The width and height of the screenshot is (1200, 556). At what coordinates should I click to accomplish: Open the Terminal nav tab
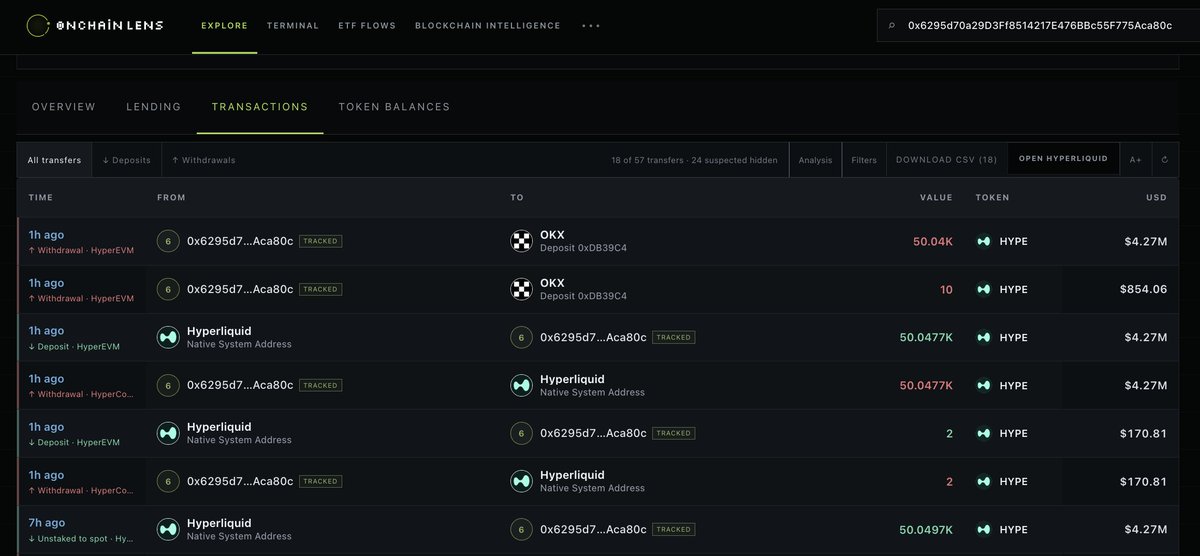[293, 25]
